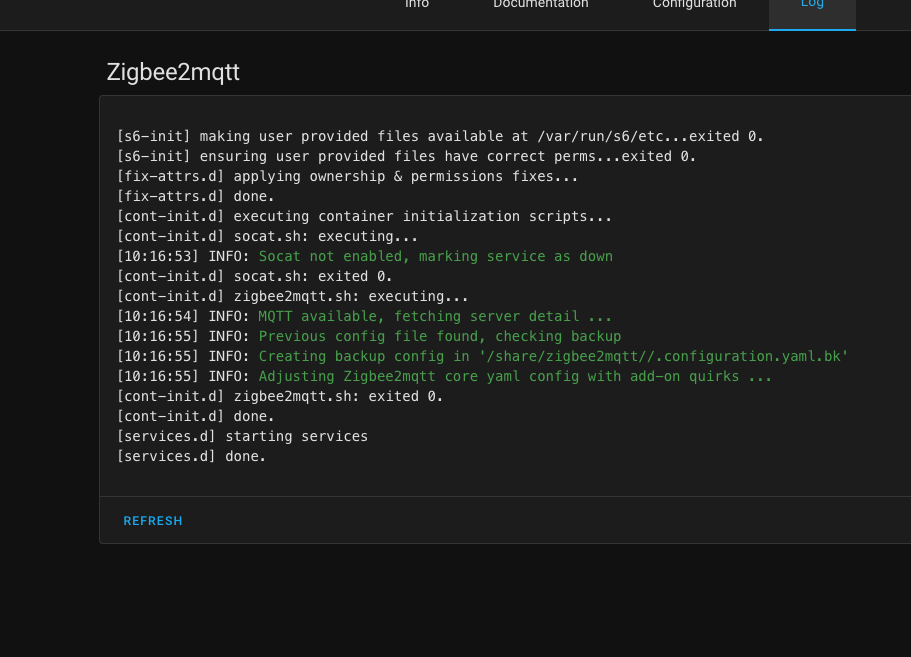
Task: Go to the Configuration tab
Action: 694,6
